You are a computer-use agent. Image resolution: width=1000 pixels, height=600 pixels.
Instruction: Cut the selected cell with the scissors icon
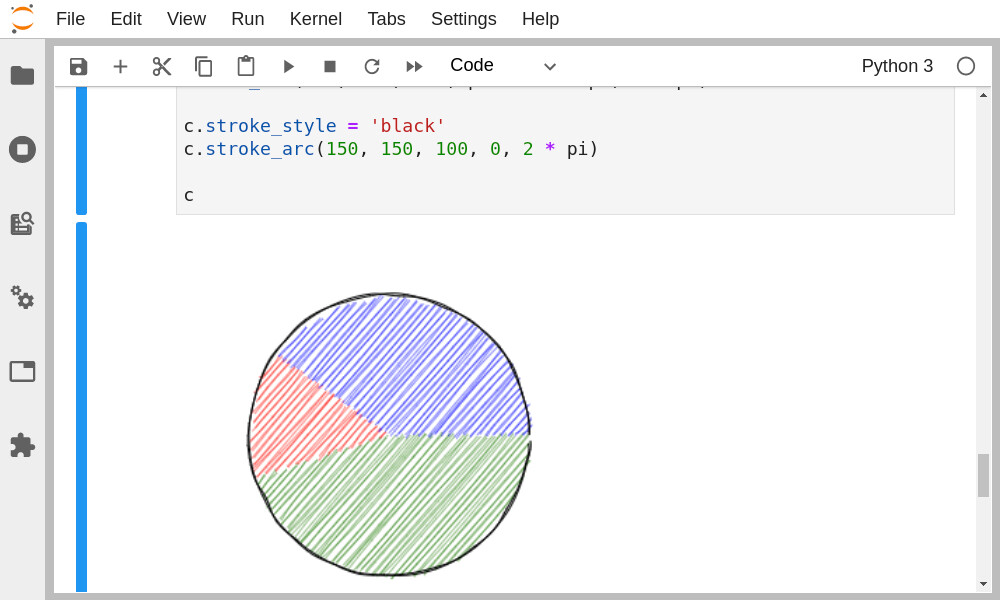pyautogui.click(x=162, y=66)
